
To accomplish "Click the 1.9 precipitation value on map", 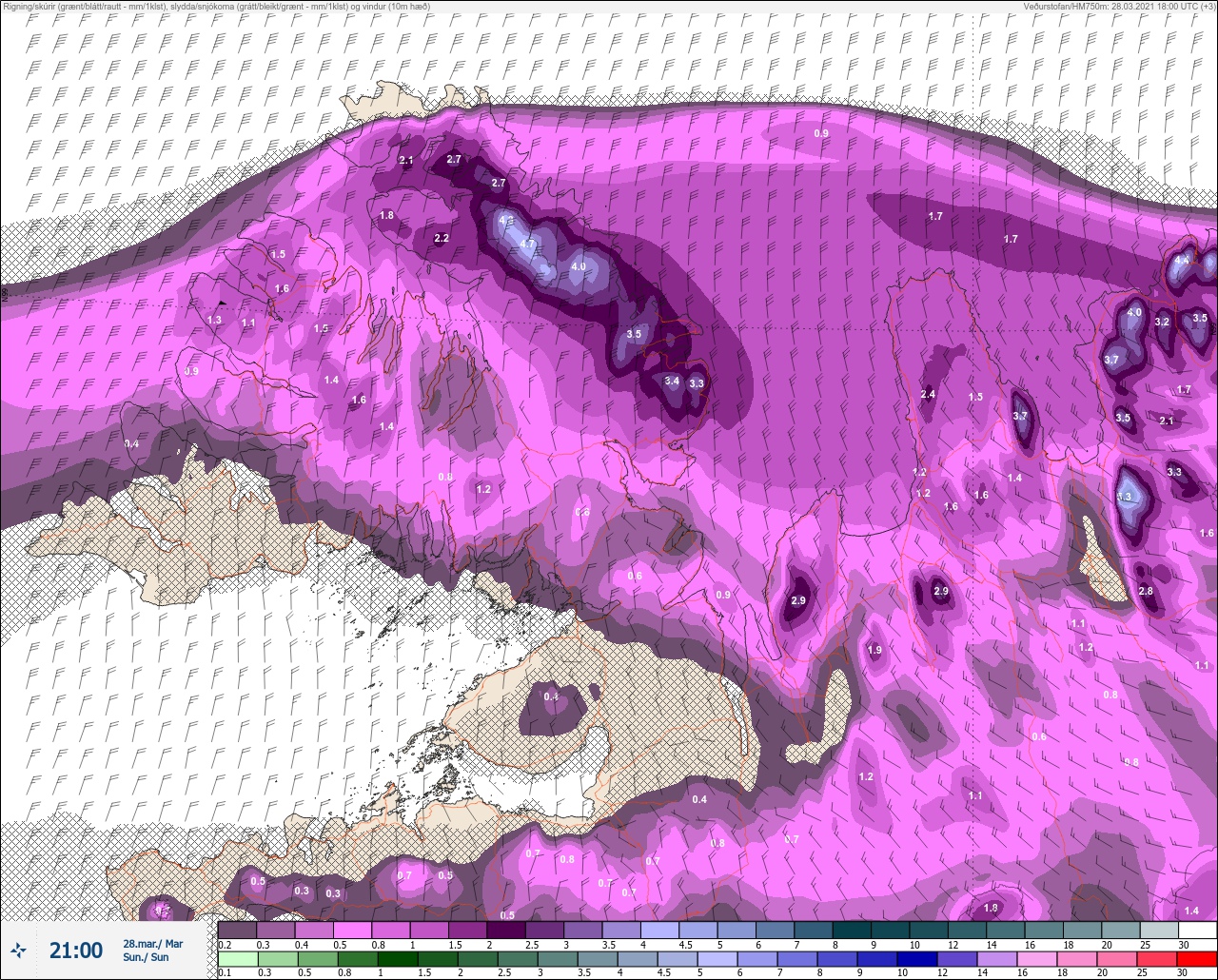I will 874,650.
